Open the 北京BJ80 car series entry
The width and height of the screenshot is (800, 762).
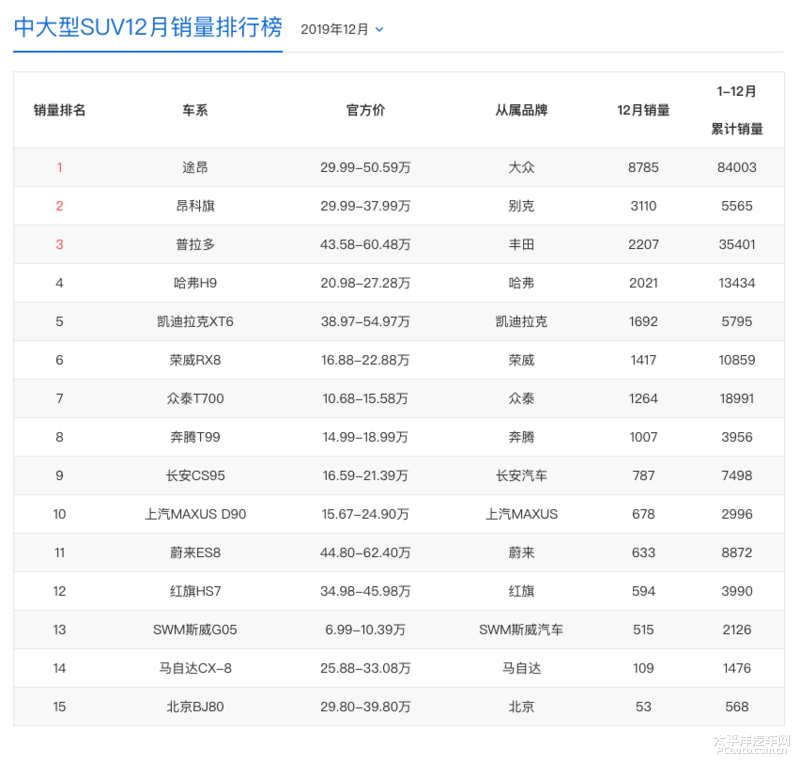pos(195,706)
